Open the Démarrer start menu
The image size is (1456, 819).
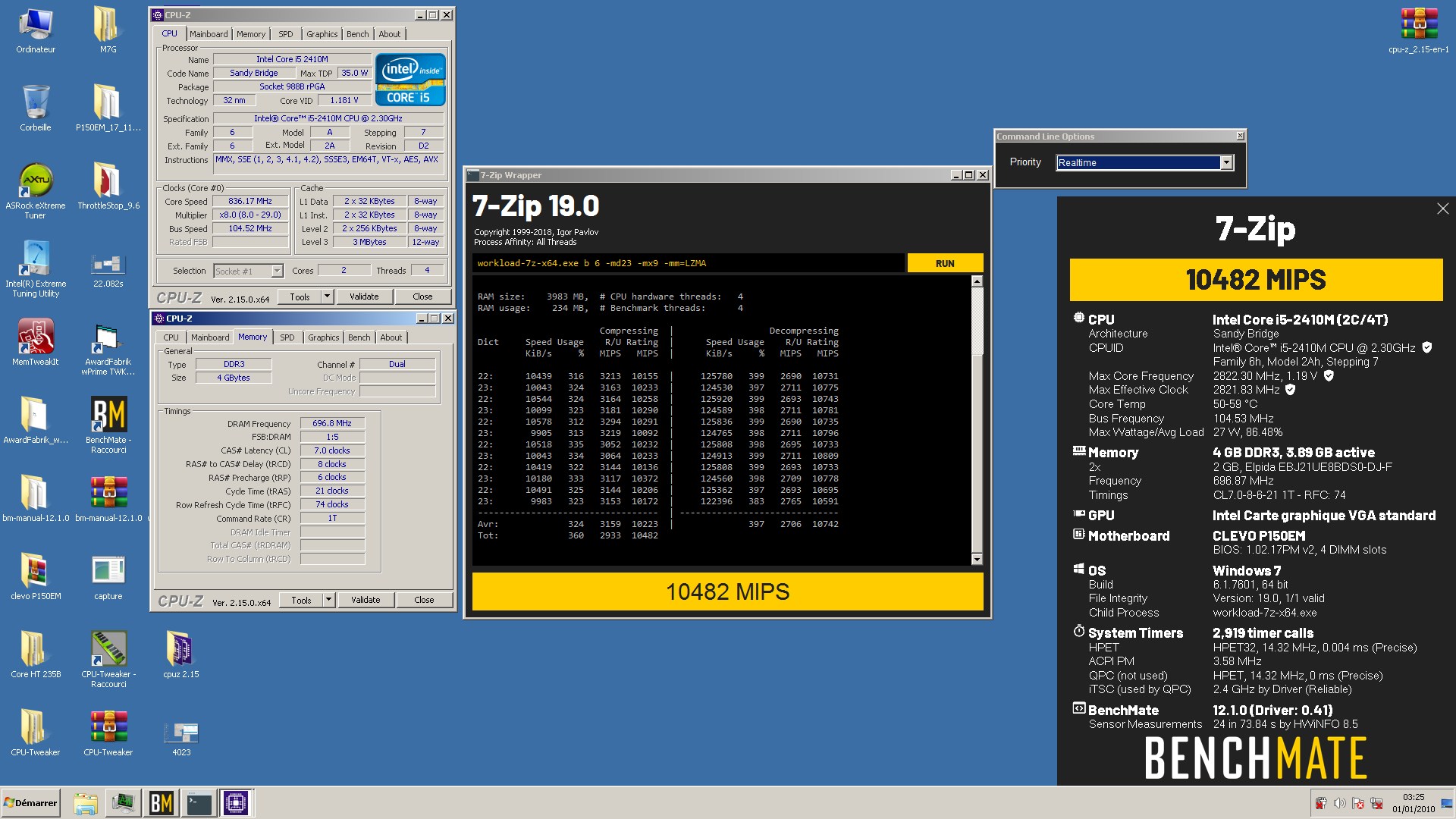click(x=31, y=803)
